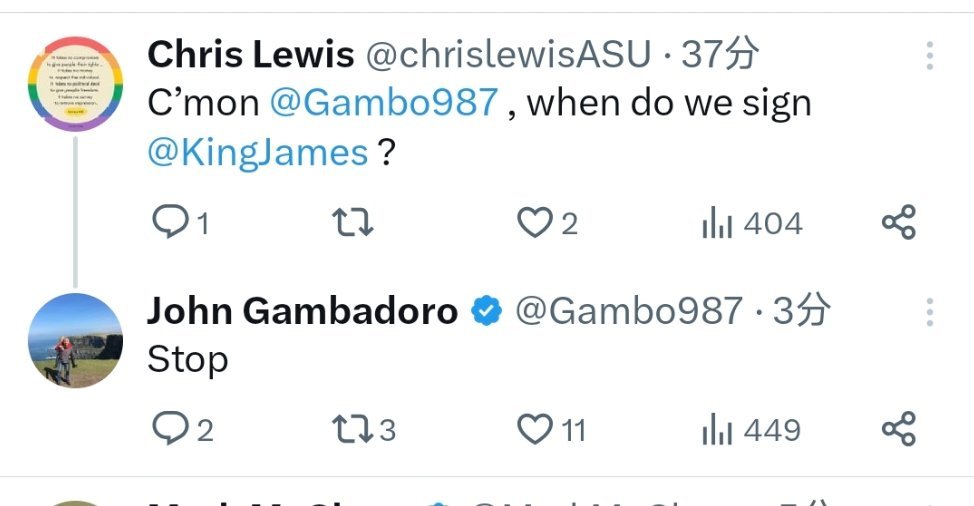This screenshot has width=974, height=506.
Task: Open the Chris Lewis display name
Action: pos(251,54)
